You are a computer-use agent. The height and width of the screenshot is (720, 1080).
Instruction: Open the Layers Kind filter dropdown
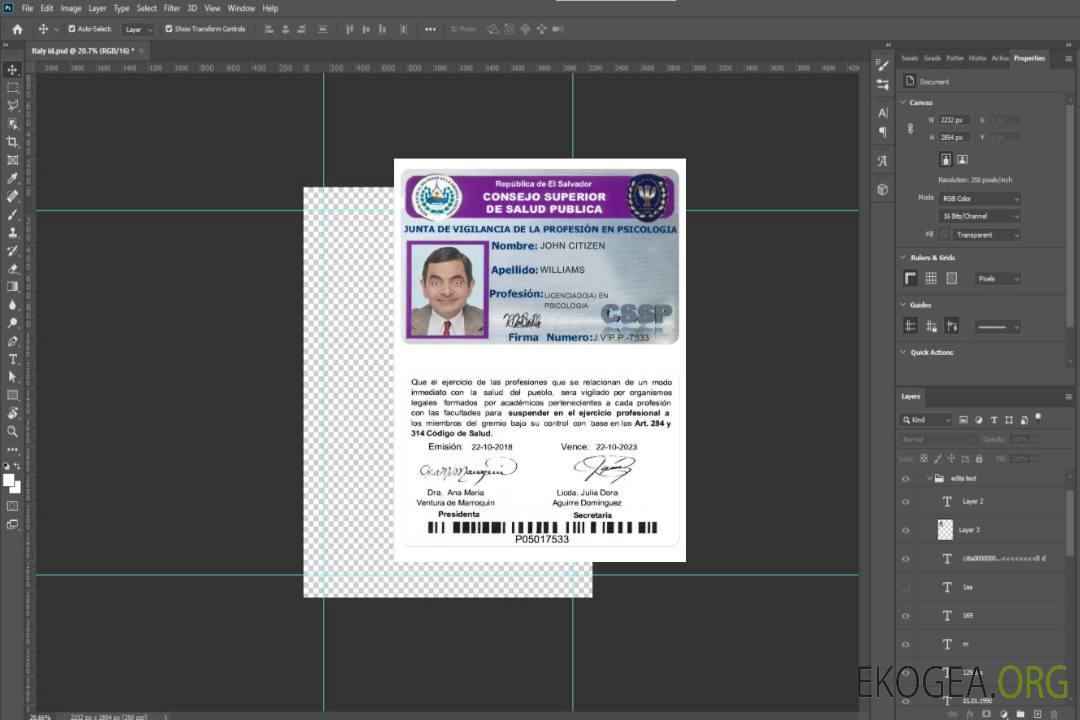click(926, 420)
